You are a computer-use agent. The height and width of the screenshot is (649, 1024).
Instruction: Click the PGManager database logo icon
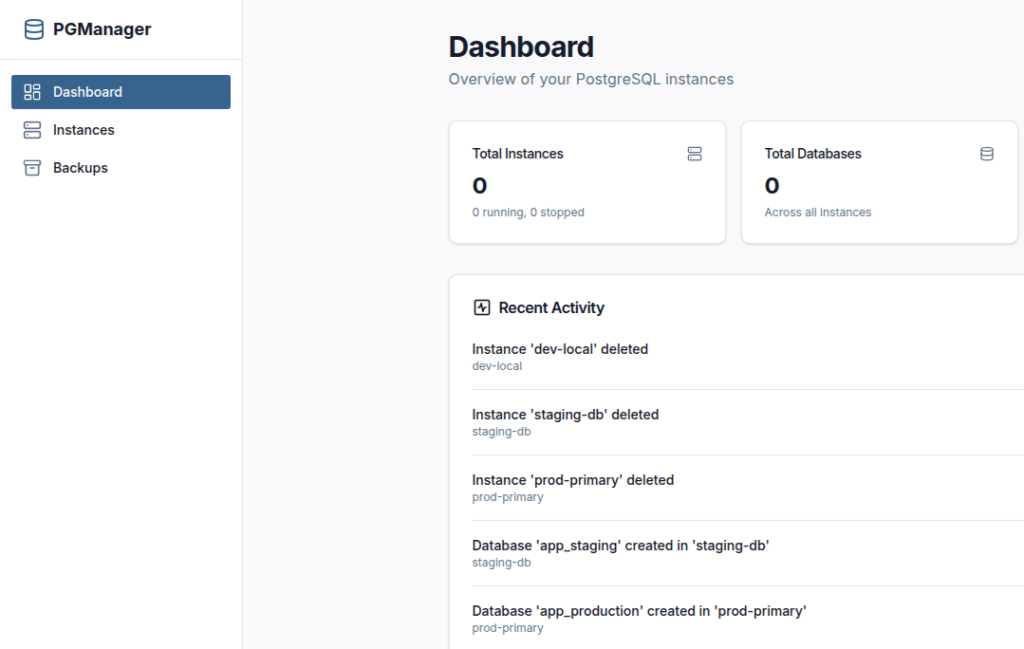[34, 29]
